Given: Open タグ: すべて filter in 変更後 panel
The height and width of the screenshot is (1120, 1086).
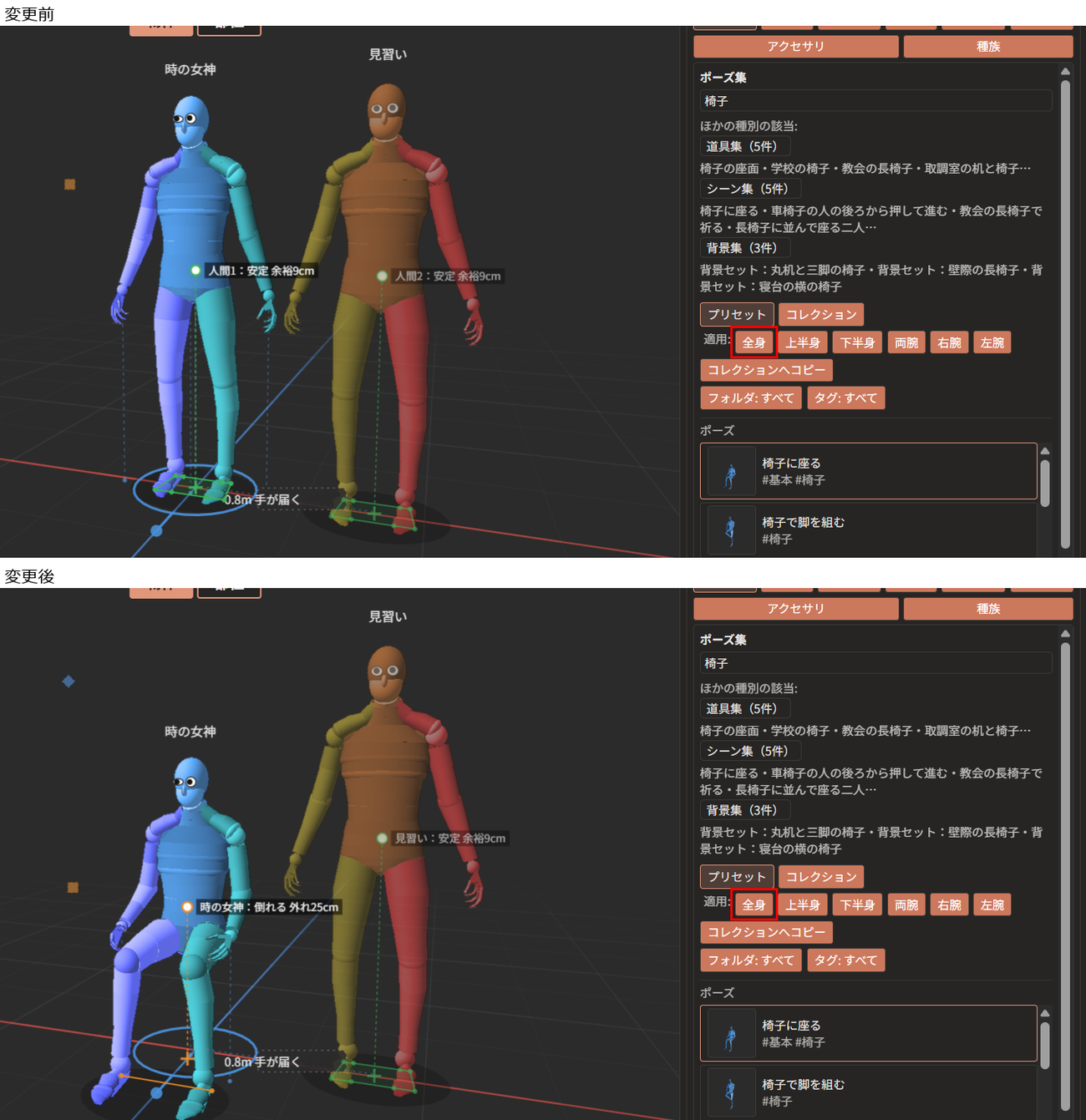Looking at the screenshot, I should (x=846, y=960).
